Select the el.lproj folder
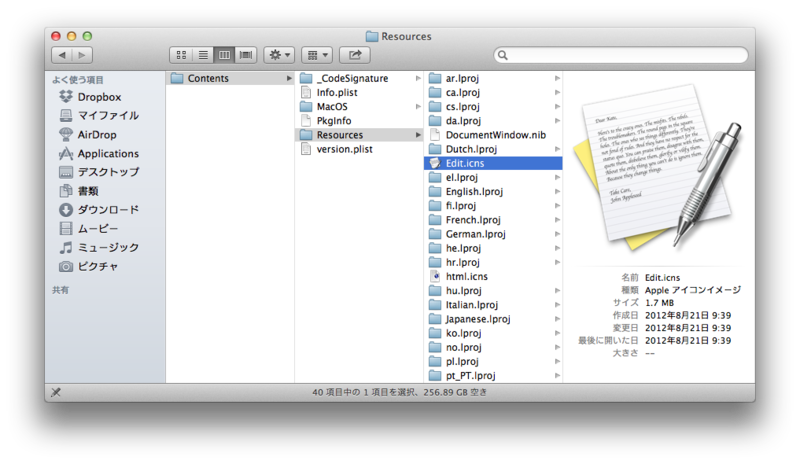 [x=493, y=177]
